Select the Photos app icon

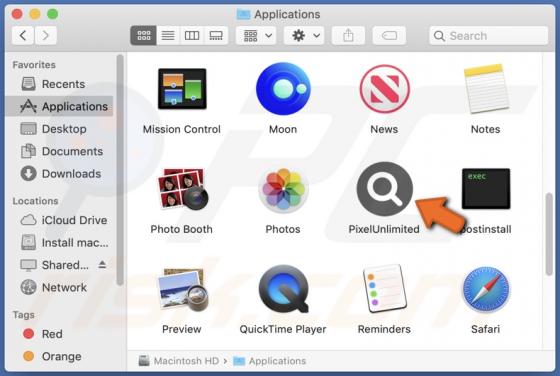[x=283, y=189]
